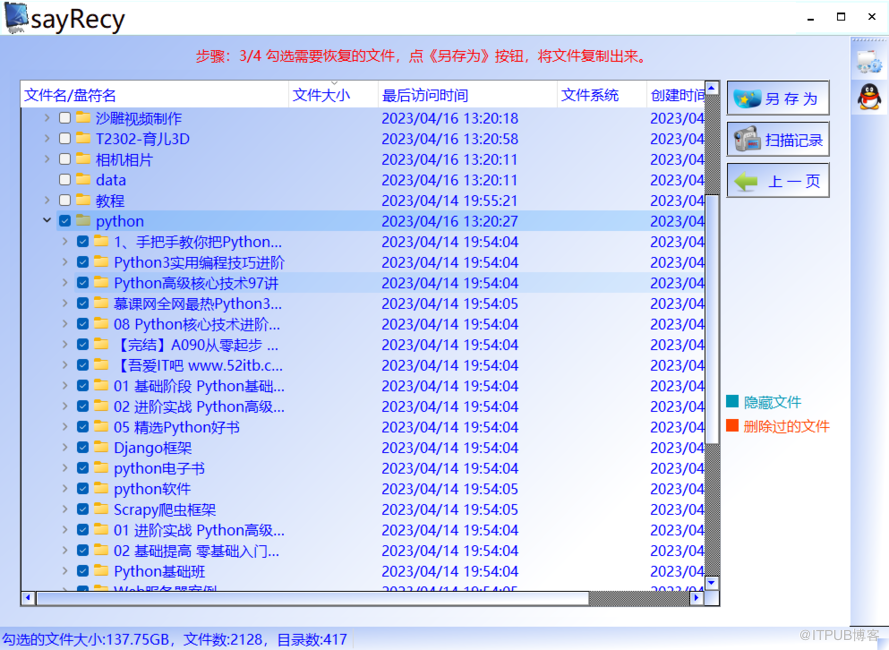This screenshot has width=889, height=650.
Task: Collapse the python folder tree
Action: coord(47,221)
